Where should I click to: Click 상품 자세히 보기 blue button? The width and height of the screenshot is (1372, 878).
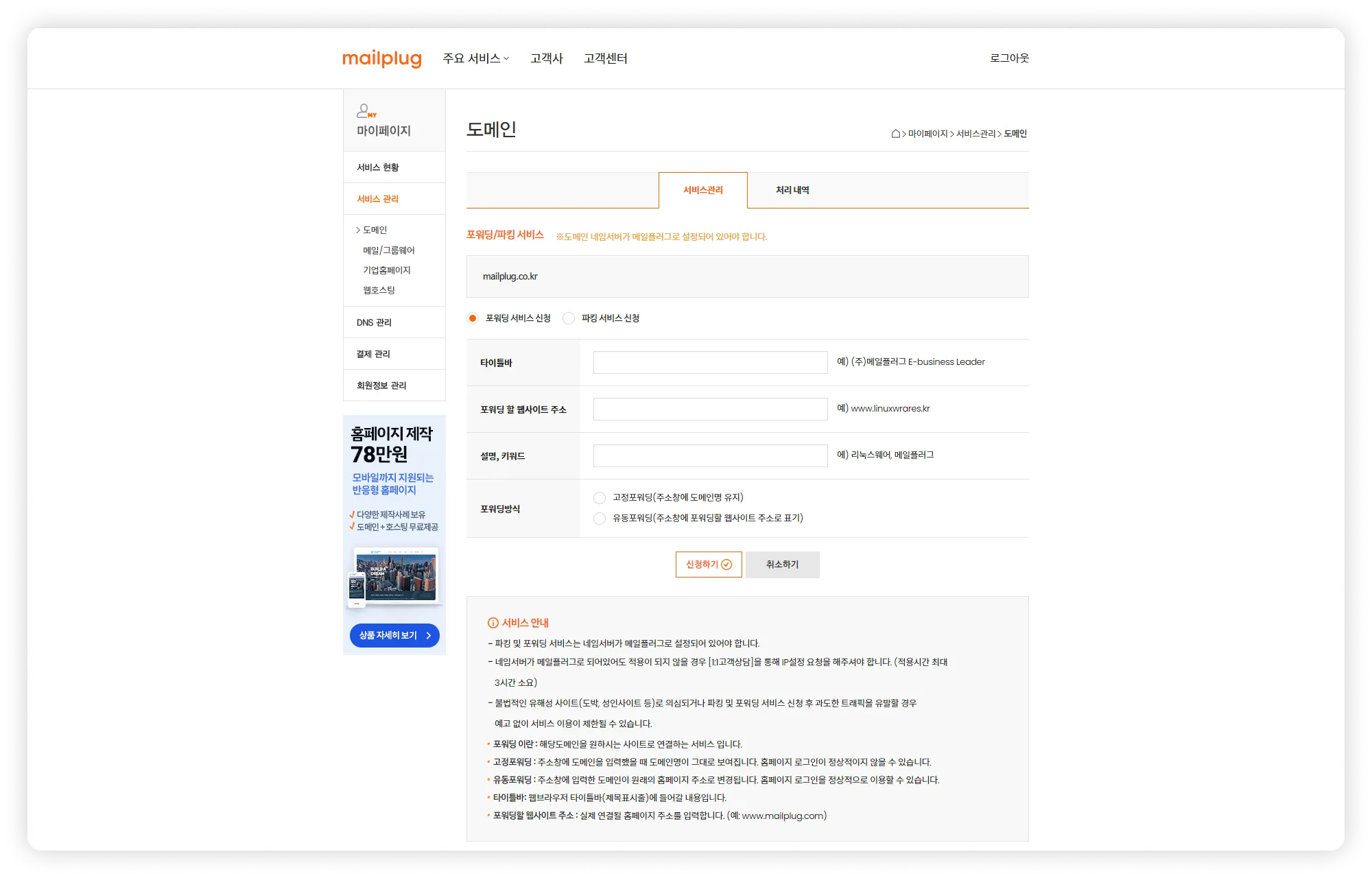(x=394, y=635)
